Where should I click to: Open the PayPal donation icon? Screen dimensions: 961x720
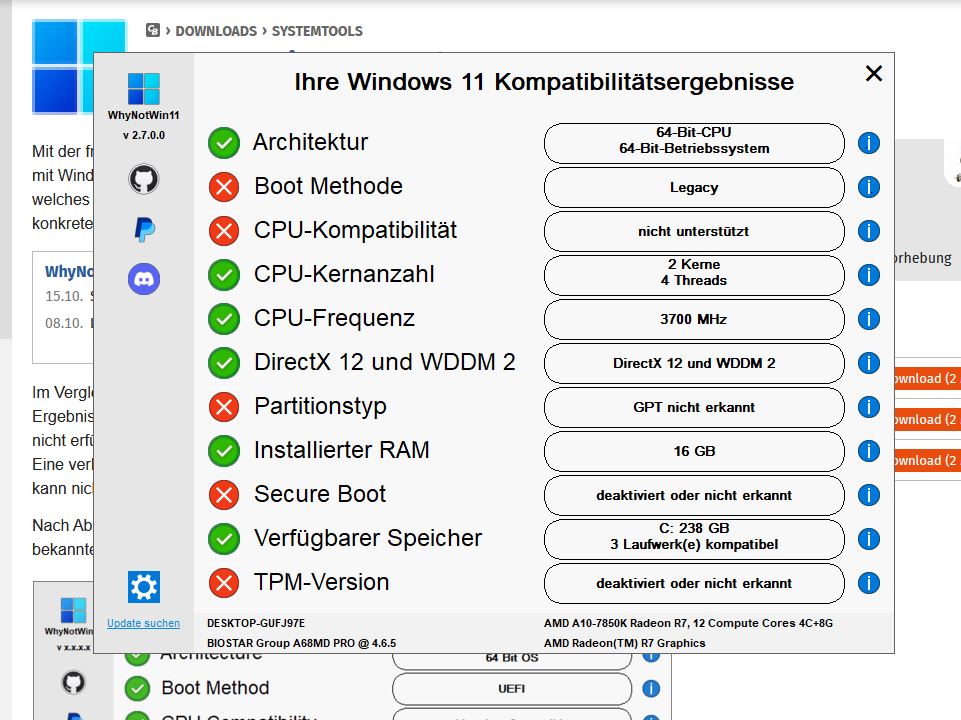[x=144, y=229]
